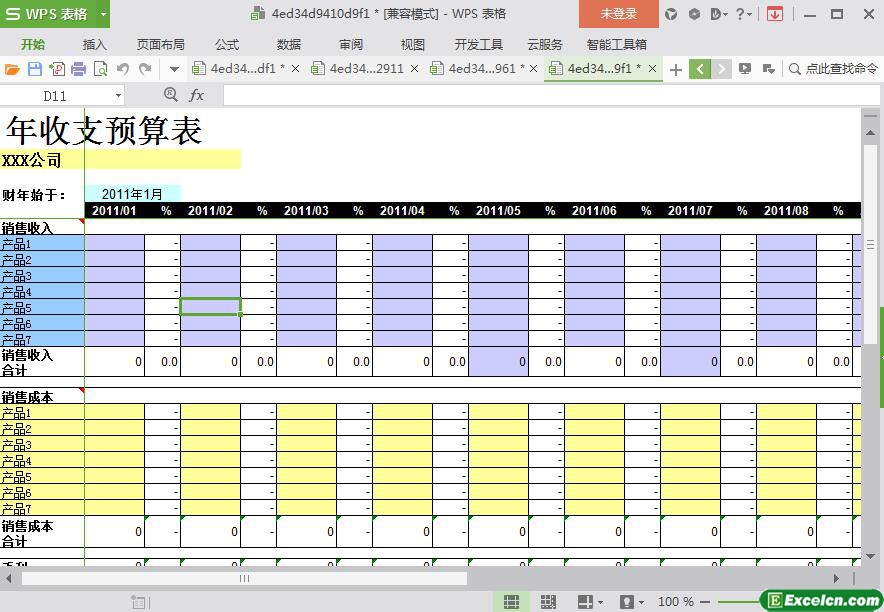
Task: Click the save icon in quick toolbar
Action: 34,69
